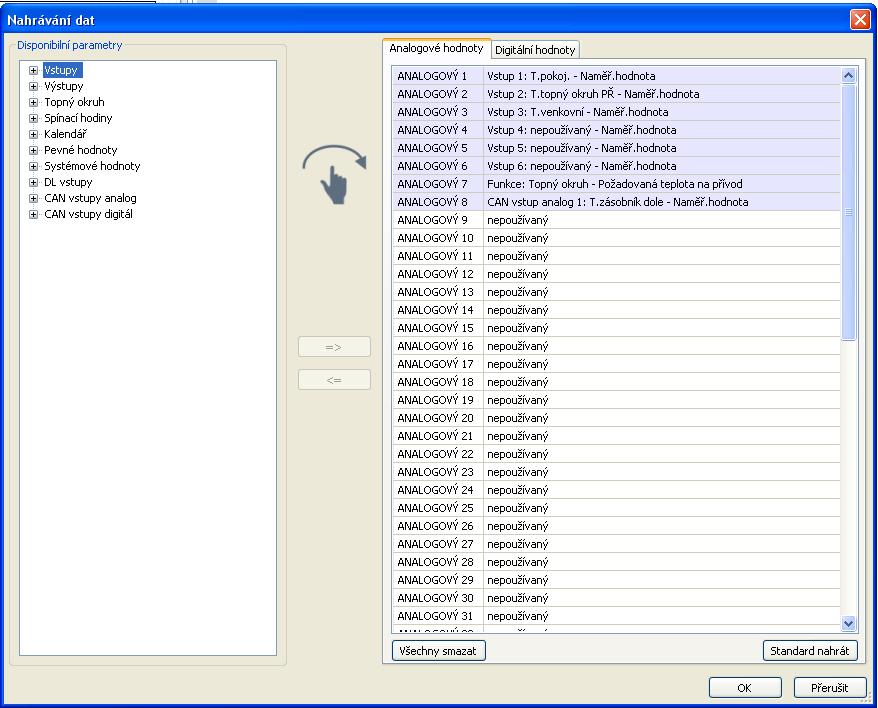Expand the Topný okruh tree node

[34, 103]
